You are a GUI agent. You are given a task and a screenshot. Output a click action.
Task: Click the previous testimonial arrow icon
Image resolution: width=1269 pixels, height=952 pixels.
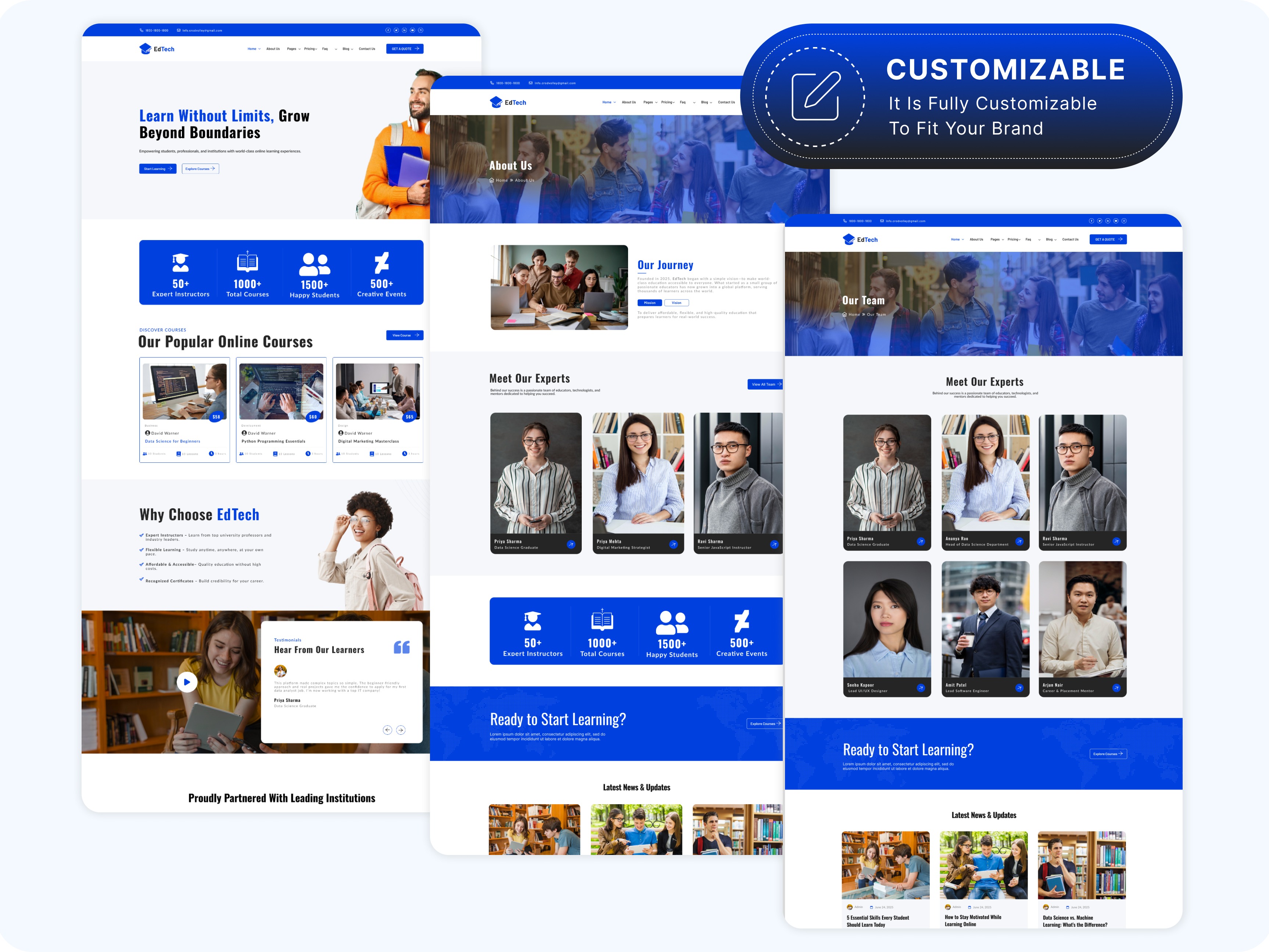(387, 730)
